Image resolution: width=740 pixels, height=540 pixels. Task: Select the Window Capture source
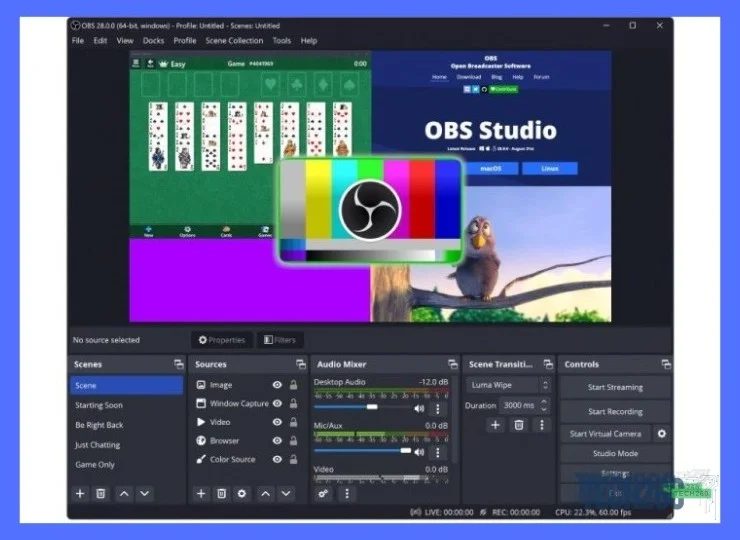[231, 403]
